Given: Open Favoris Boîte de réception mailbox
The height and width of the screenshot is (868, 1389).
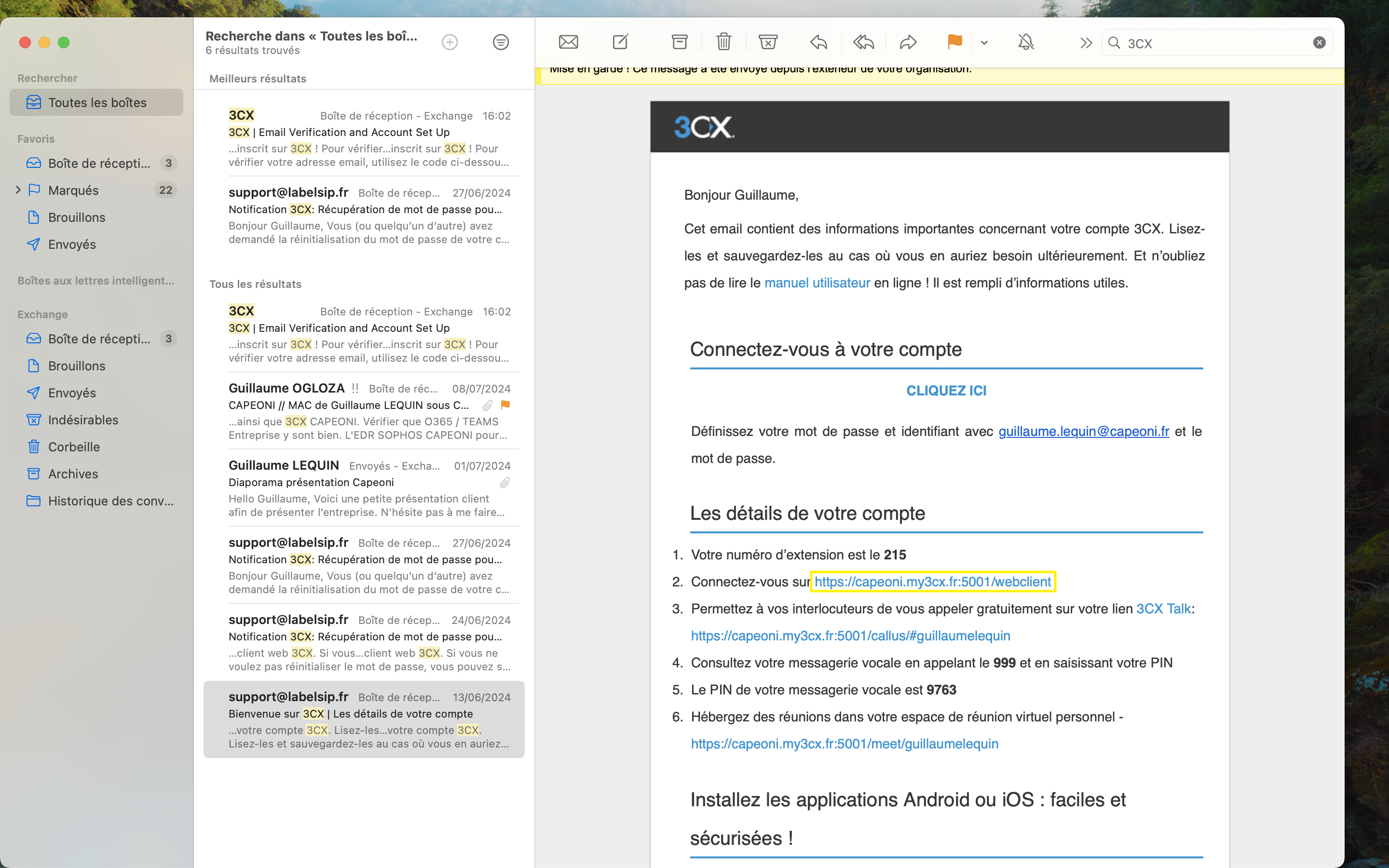Looking at the screenshot, I should tap(96, 163).
